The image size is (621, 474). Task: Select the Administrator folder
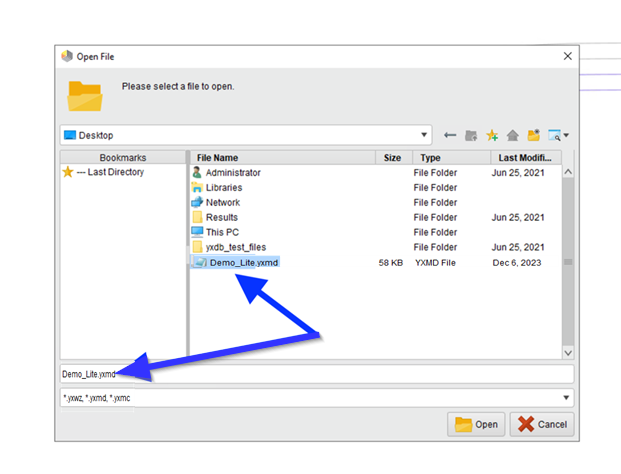pos(233,172)
